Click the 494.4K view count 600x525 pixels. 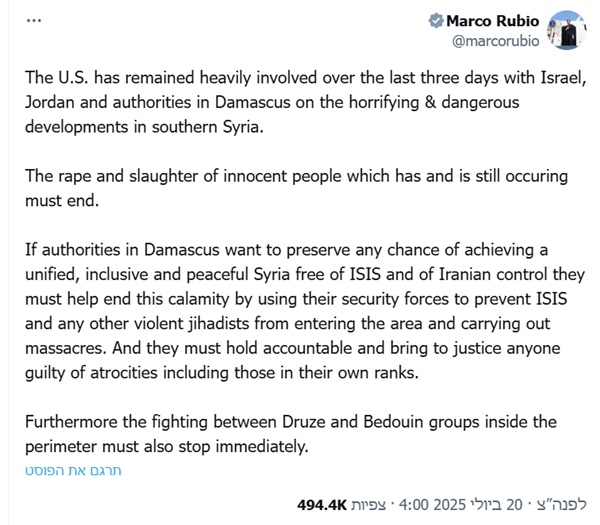point(322,505)
